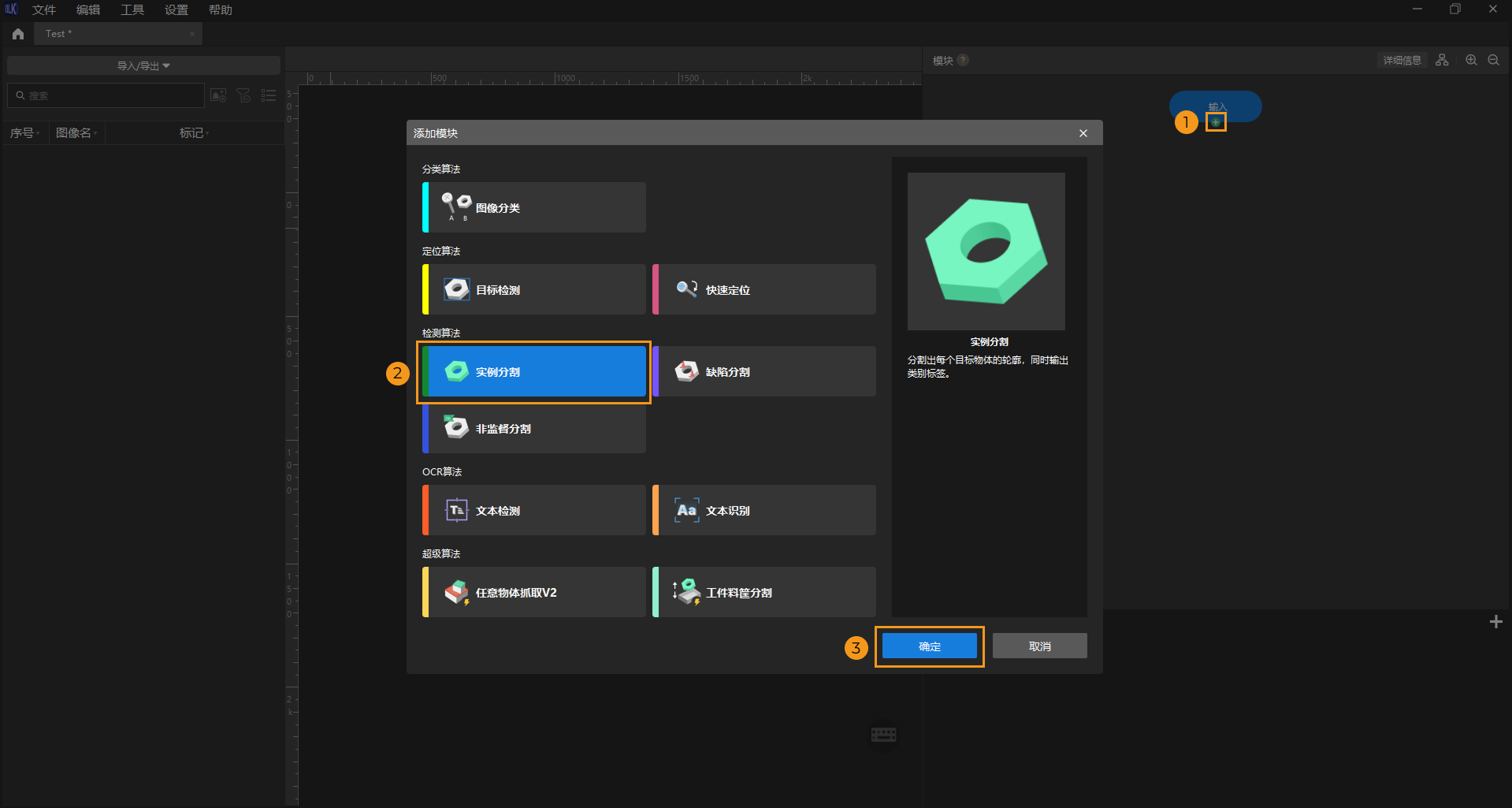Select the 非监督分割 module
This screenshot has height=808, width=1512.
[x=534, y=428]
